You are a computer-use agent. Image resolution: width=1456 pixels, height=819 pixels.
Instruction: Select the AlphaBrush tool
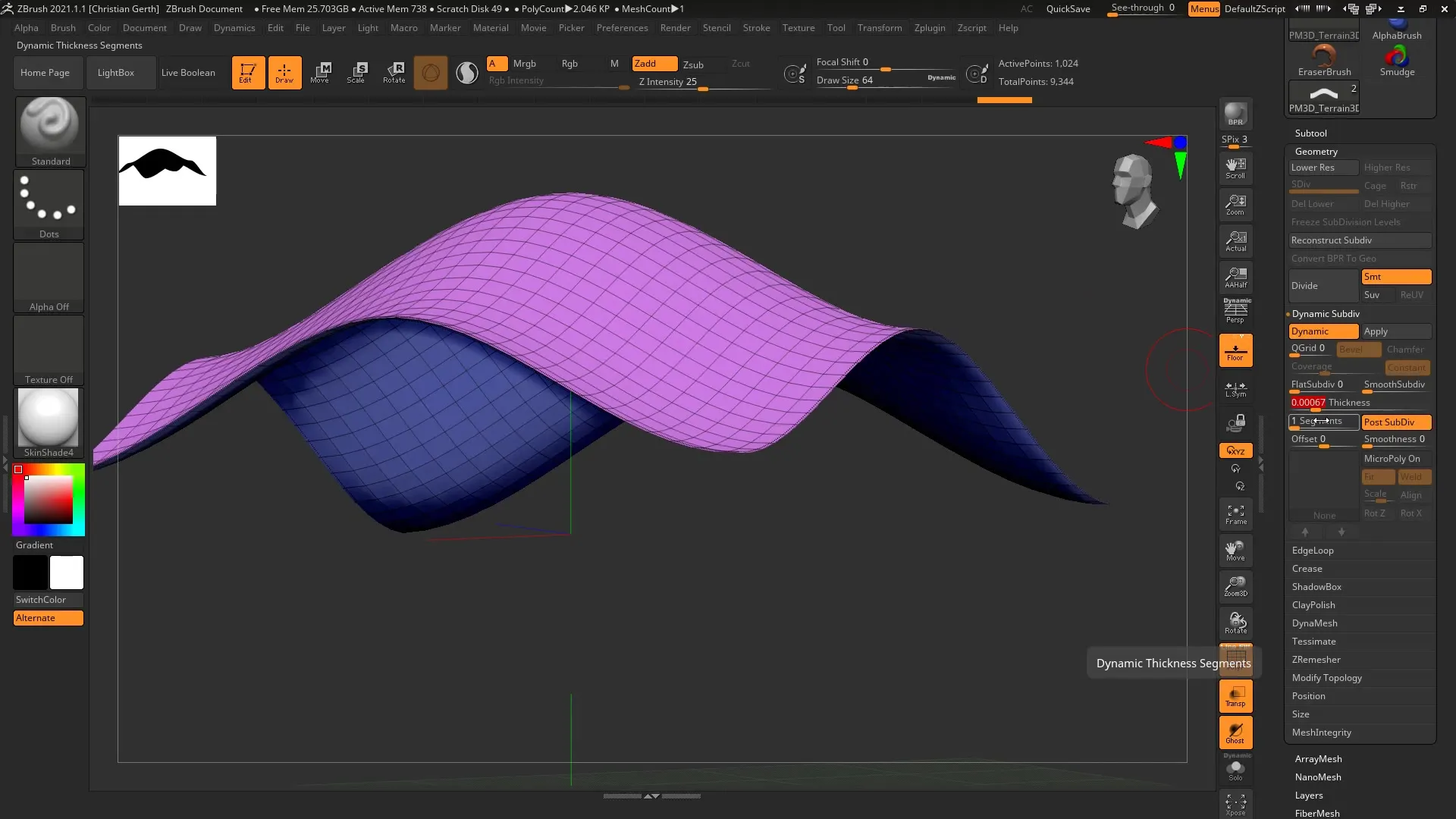point(1397,30)
